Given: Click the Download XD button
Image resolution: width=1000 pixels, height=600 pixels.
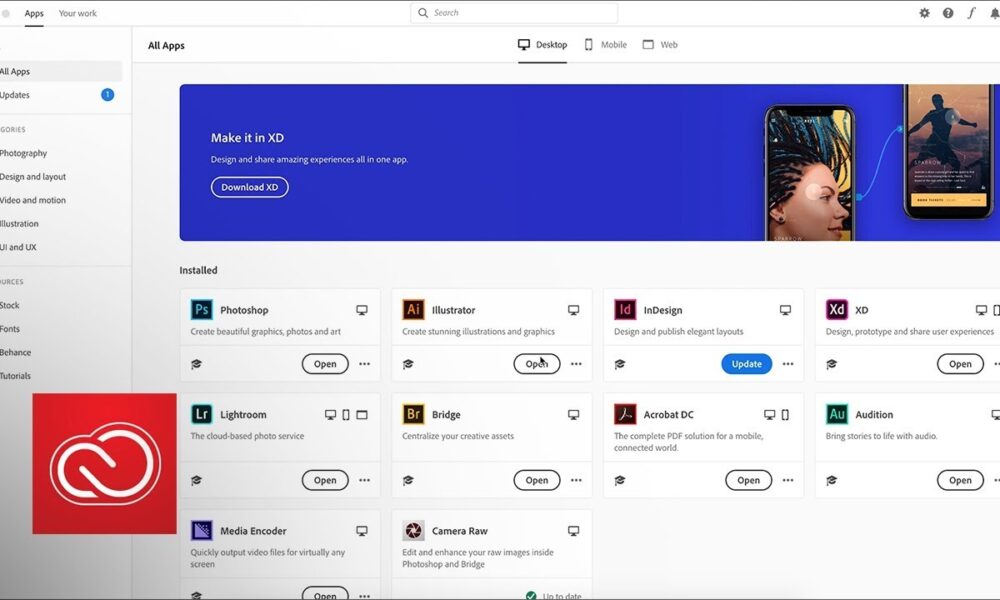Looking at the screenshot, I should [249, 187].
